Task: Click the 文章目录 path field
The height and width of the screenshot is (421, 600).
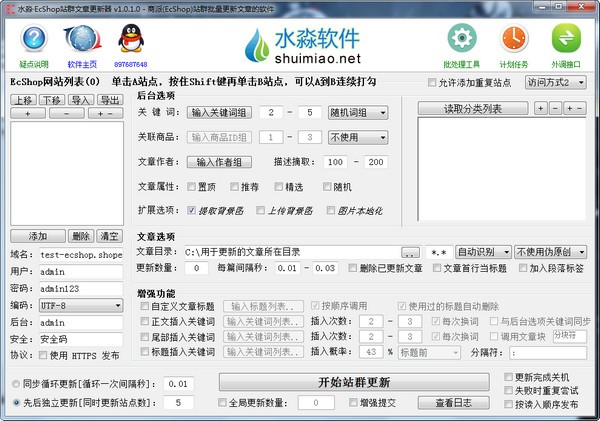Action: click(x=292, y=252)
